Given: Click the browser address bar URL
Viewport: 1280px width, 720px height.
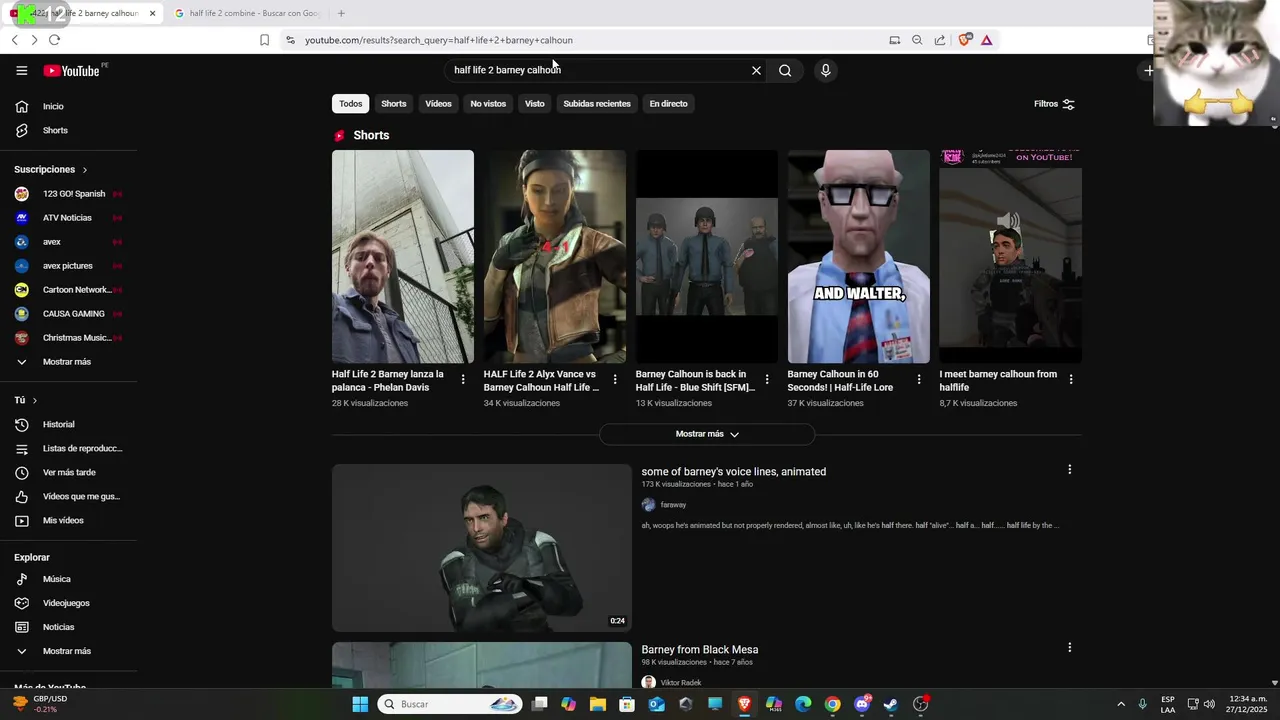Looking at the screenshot, I should (438, 40).
